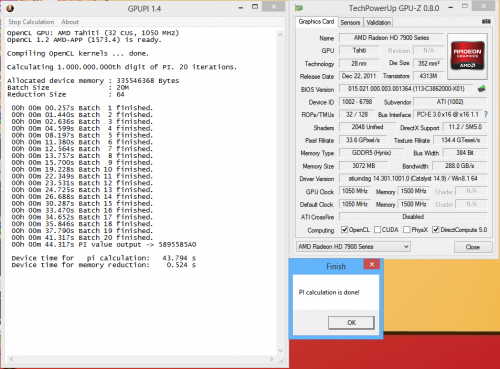Image resolution: width=500 pixels, height=369 pixels.
Task: Toggle the PhysX checkbox in GPU-Z
Action: [x=407, y=230]
